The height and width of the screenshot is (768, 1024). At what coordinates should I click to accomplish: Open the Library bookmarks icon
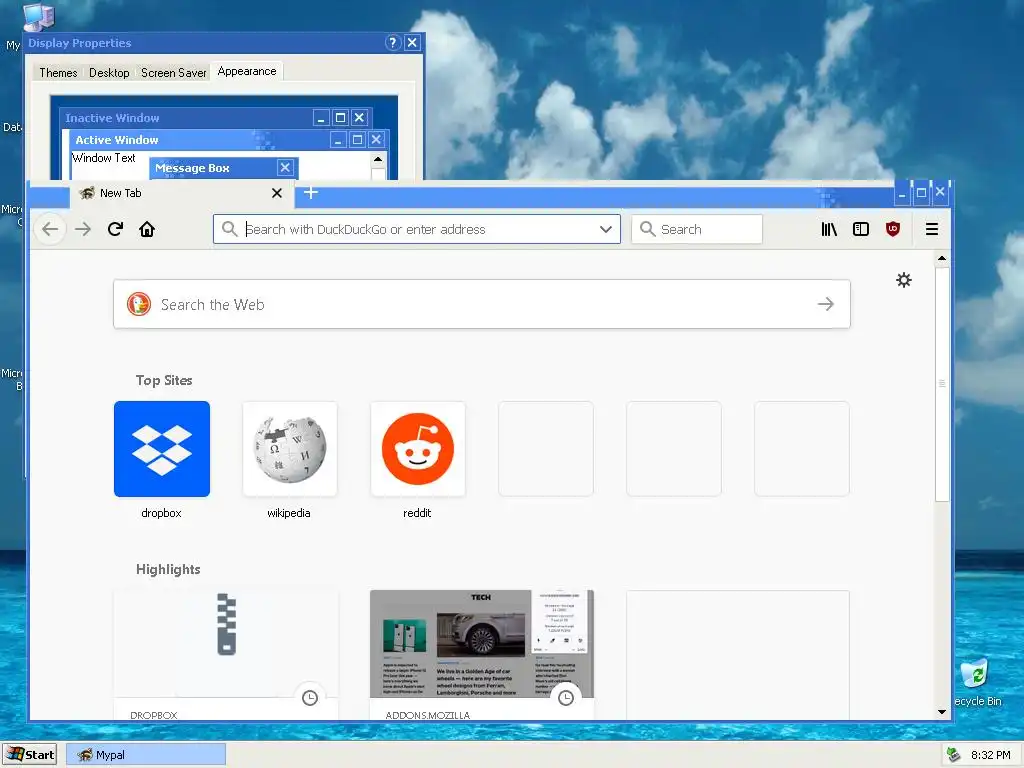(x=829, y=229)
